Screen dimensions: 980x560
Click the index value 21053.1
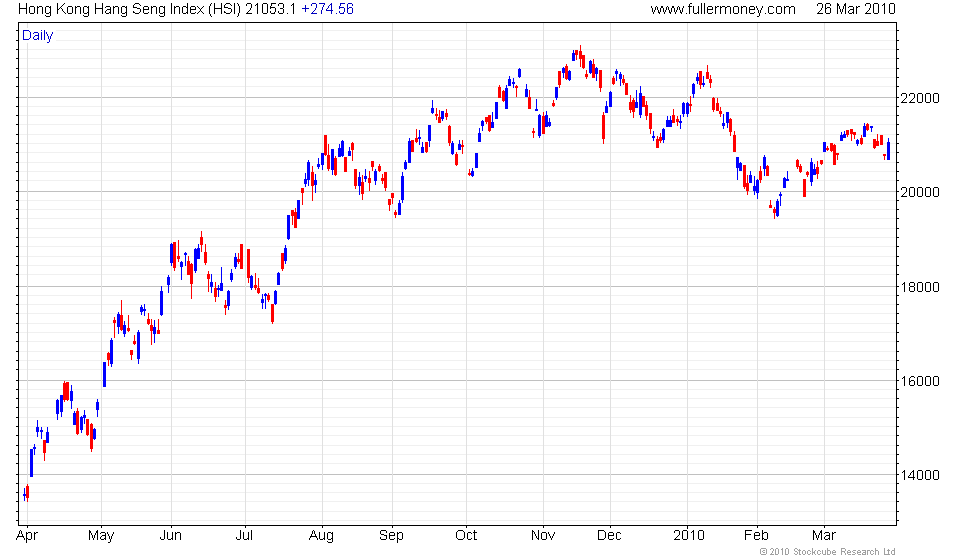(271, 9)
